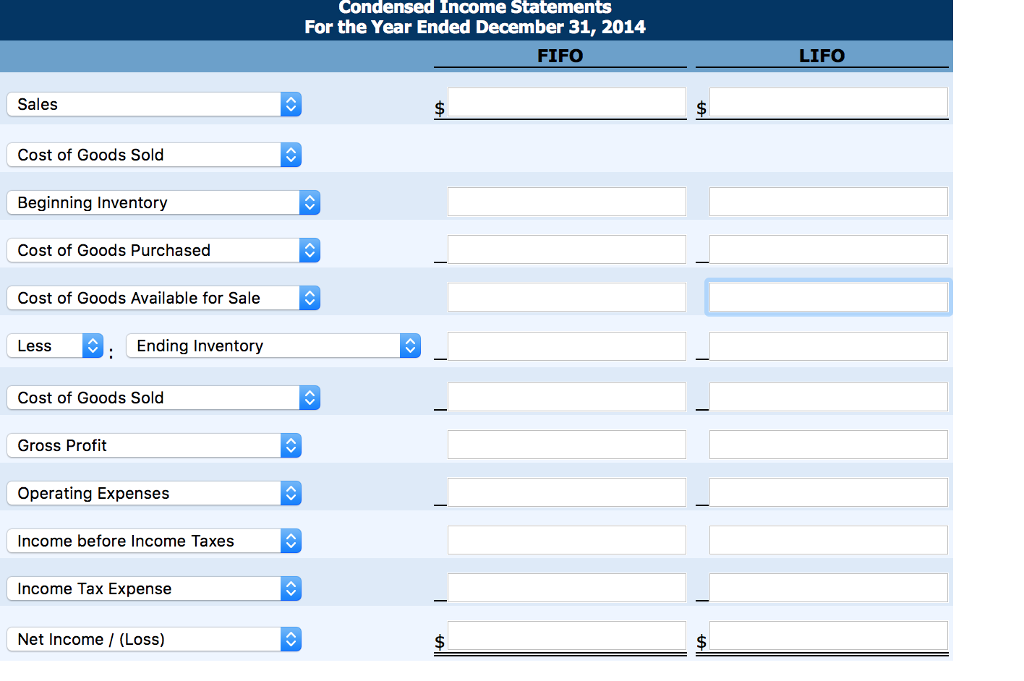Viewport: 1024px width, 681px height.
Task: Click the FIFO Sales amount field
Action: pyautogui.click(x=567, y=103)
